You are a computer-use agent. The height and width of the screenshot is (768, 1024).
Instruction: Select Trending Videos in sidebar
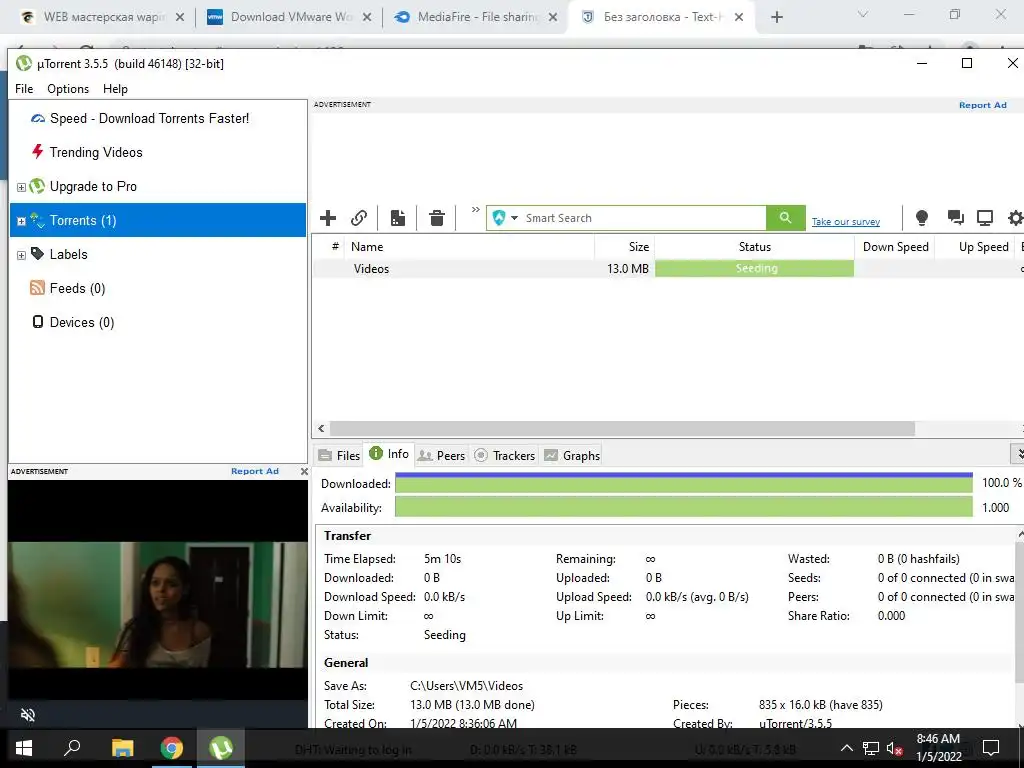(x=96, y=152)
